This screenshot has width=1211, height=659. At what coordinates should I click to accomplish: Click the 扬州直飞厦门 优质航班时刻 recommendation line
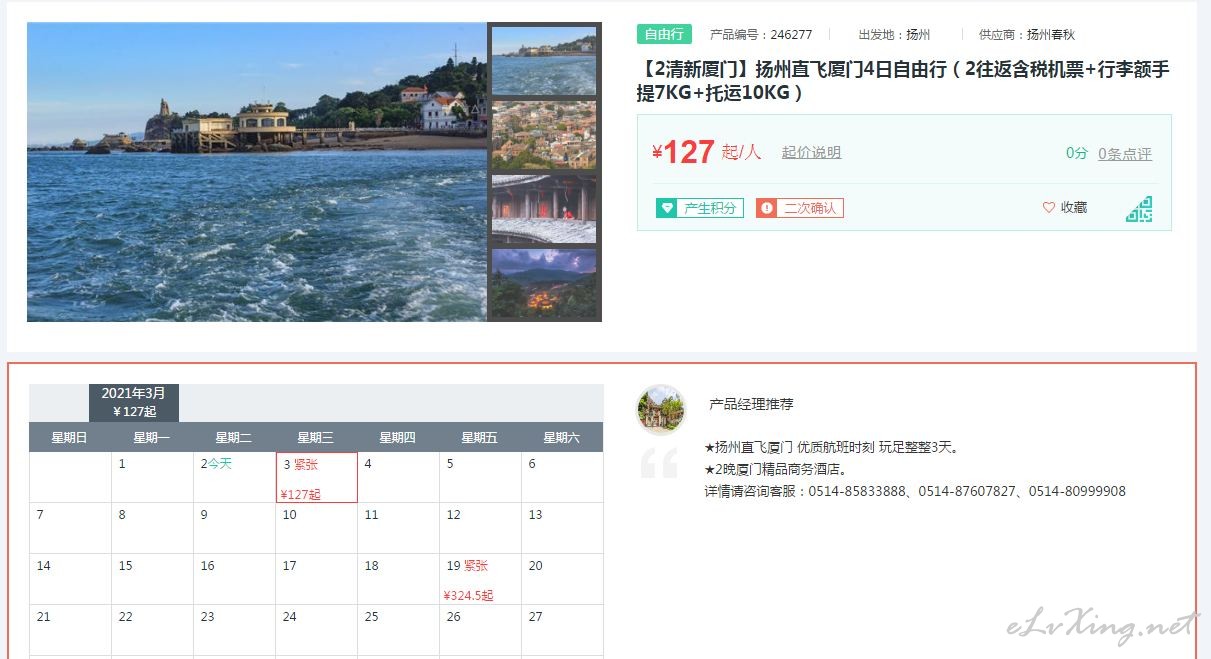832,447
